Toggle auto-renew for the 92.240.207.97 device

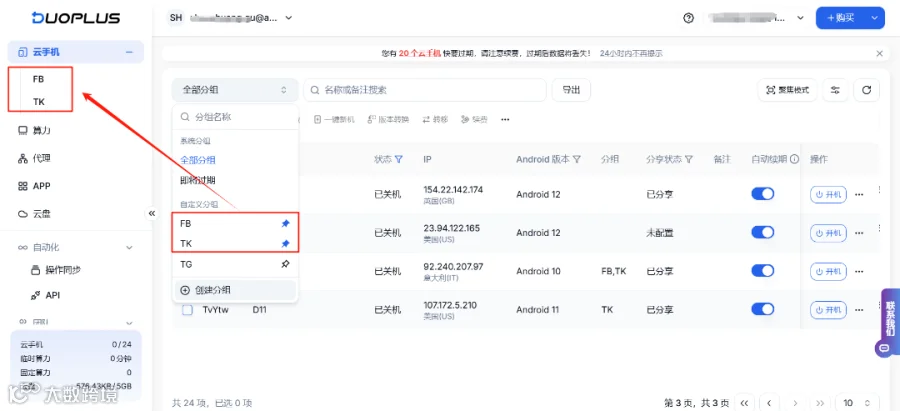pyautogui.click(x=763, y=271)
